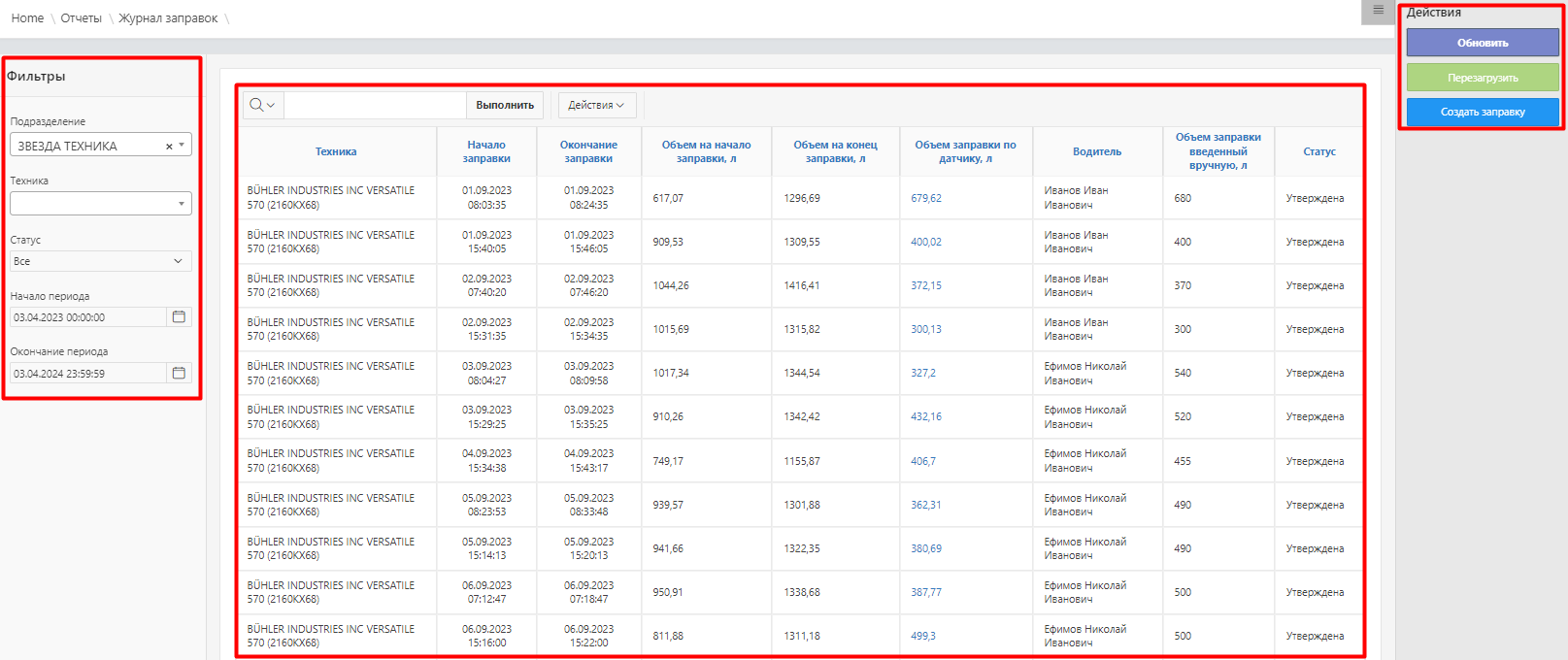Click the hamburger menu icon at top right
Screen dimensions: 1568x660
1378,11
